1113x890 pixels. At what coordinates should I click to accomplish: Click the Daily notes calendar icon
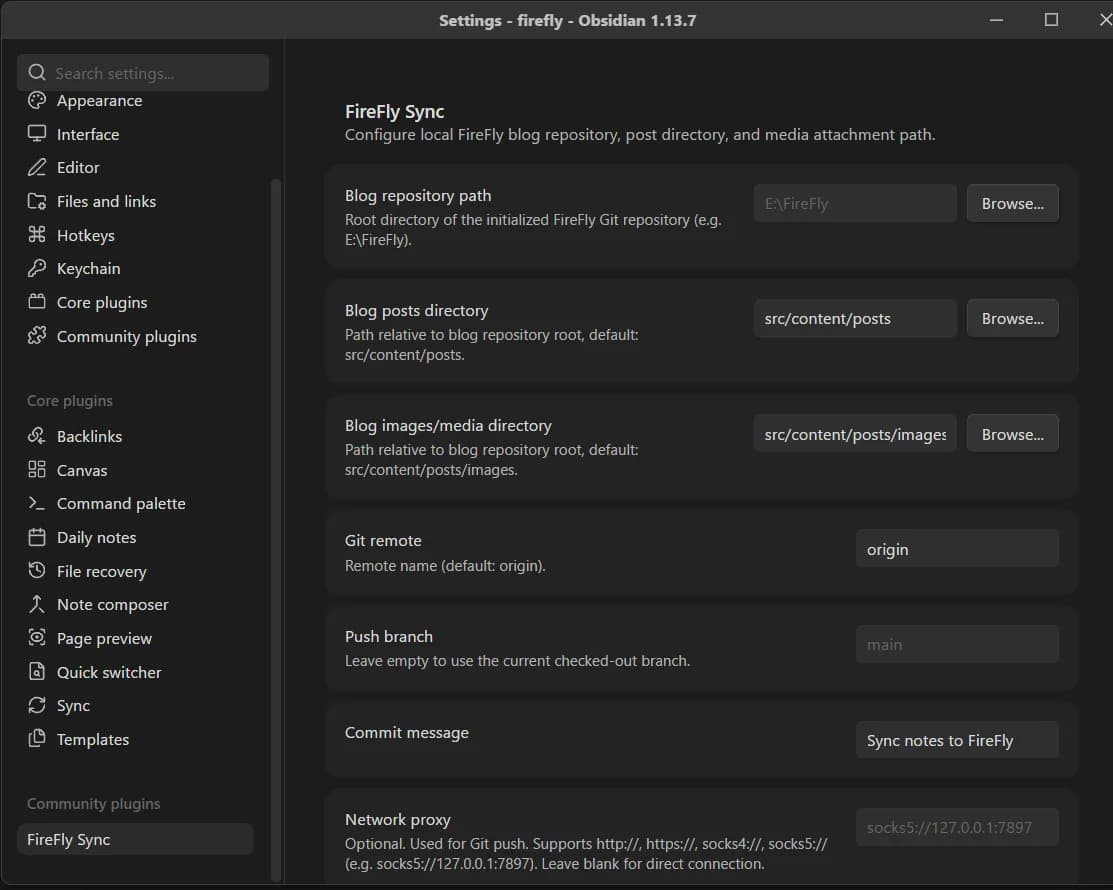[x=37, y=537]
